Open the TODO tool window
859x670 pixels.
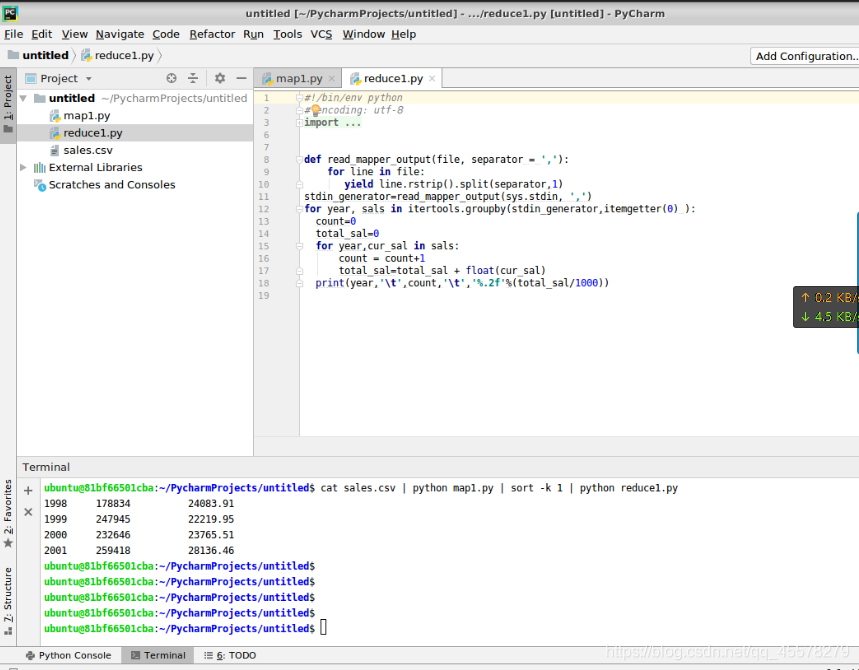pos(230,655)
